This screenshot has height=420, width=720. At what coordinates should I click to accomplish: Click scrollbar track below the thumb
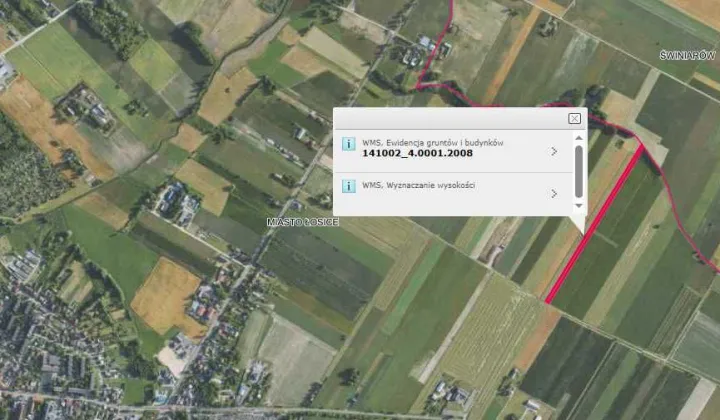coord(579,200)
